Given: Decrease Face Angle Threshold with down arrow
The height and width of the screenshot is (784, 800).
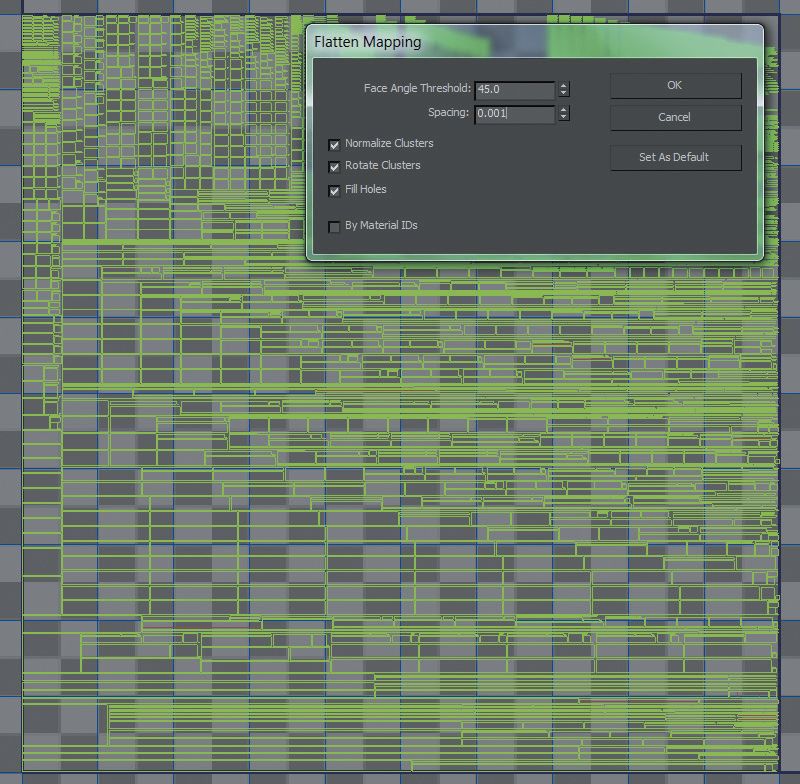Looking at the screenshot, I should 563,93.
